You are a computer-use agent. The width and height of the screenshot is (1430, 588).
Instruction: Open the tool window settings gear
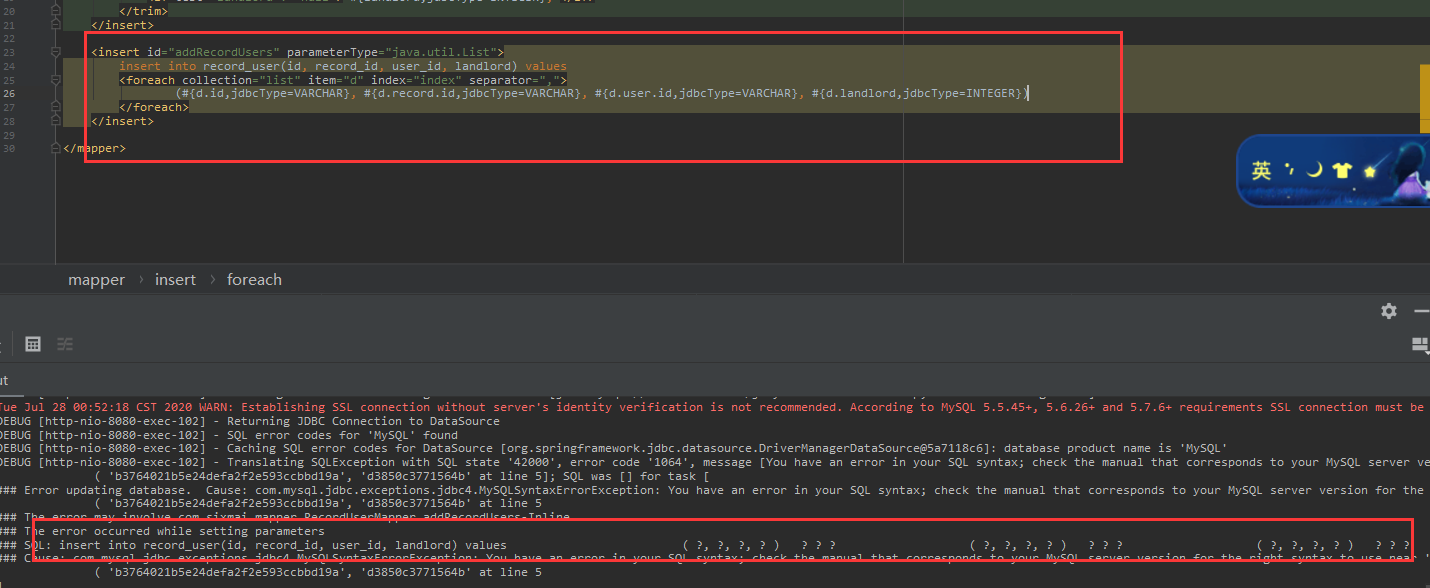(1389, 311)
